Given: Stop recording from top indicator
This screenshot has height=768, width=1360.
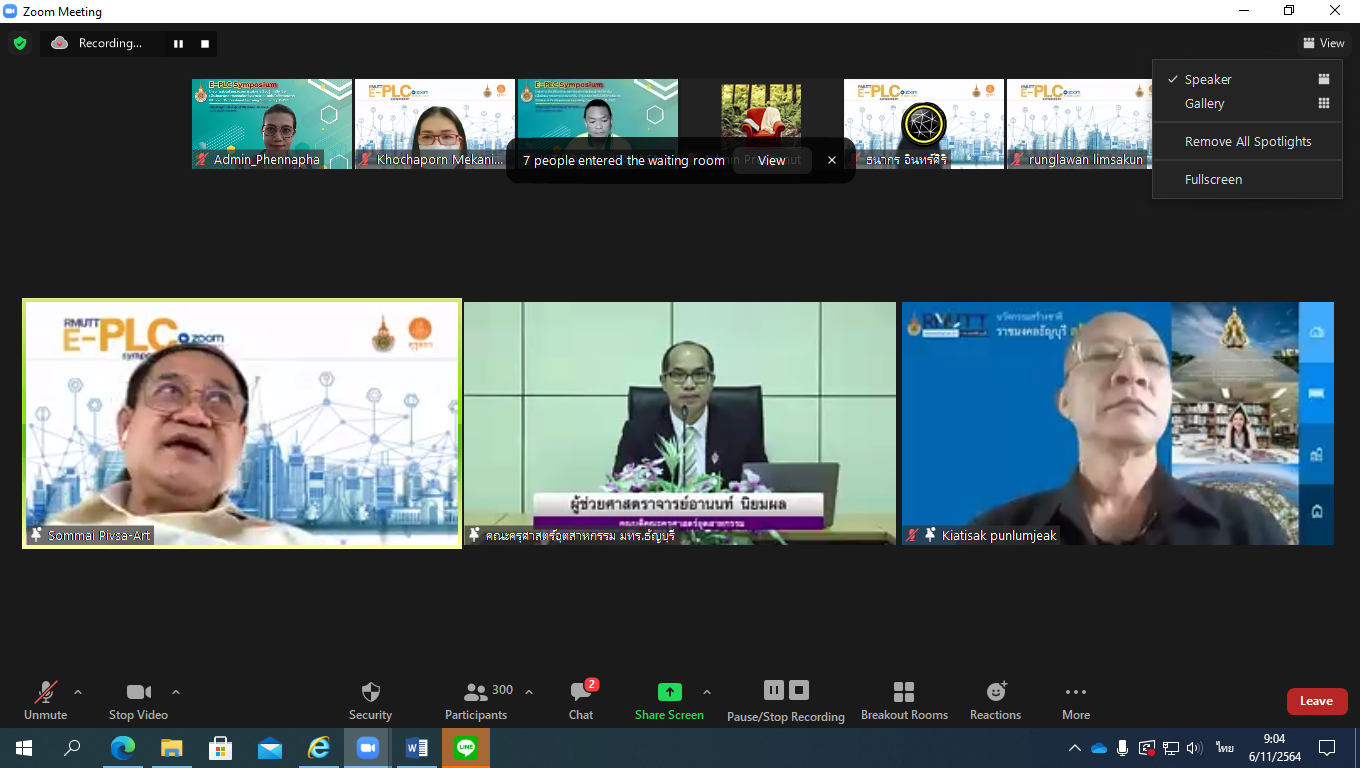Looking at the screenshot, I should [x=205, y=43].
